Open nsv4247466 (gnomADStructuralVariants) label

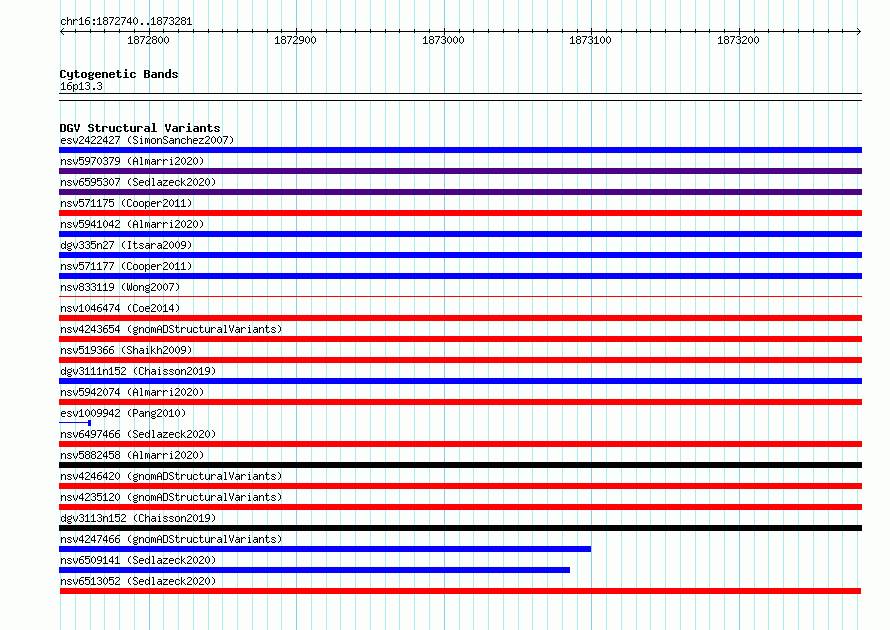pyautogui.click(x=171, y=539)
